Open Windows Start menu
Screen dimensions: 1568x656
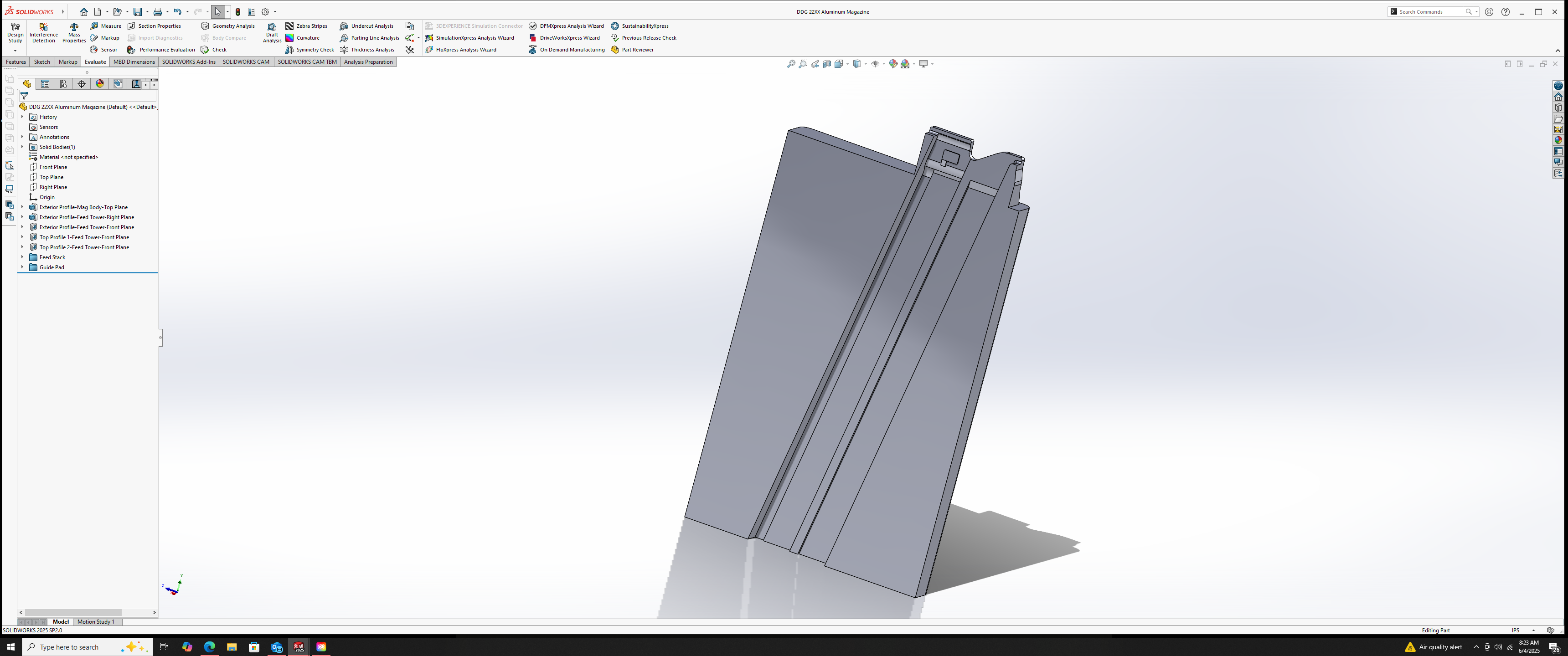[x=10, y=647]
